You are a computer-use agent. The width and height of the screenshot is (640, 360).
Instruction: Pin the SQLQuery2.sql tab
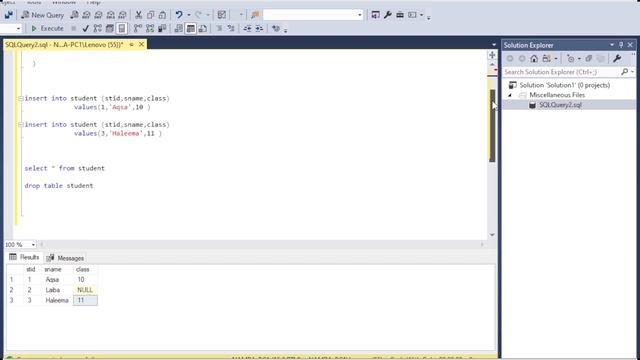131,44
